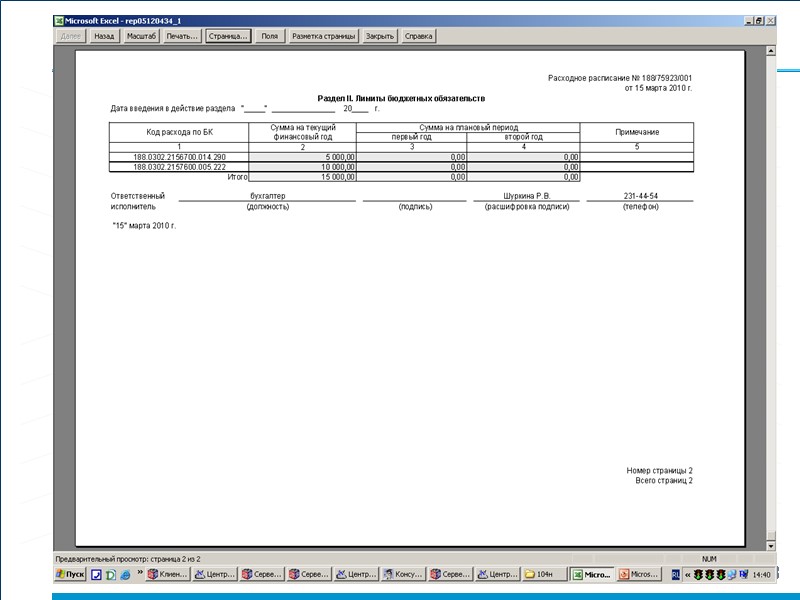Screen dimensions: 800x600
Task: Switch to Micros... PowerPoint taskbar button
Action: (639, 574)
